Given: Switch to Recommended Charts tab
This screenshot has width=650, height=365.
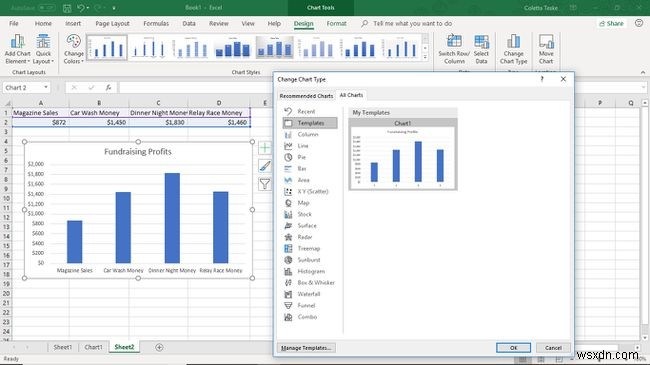Looking at the screenshot, I should pos(306,96).
